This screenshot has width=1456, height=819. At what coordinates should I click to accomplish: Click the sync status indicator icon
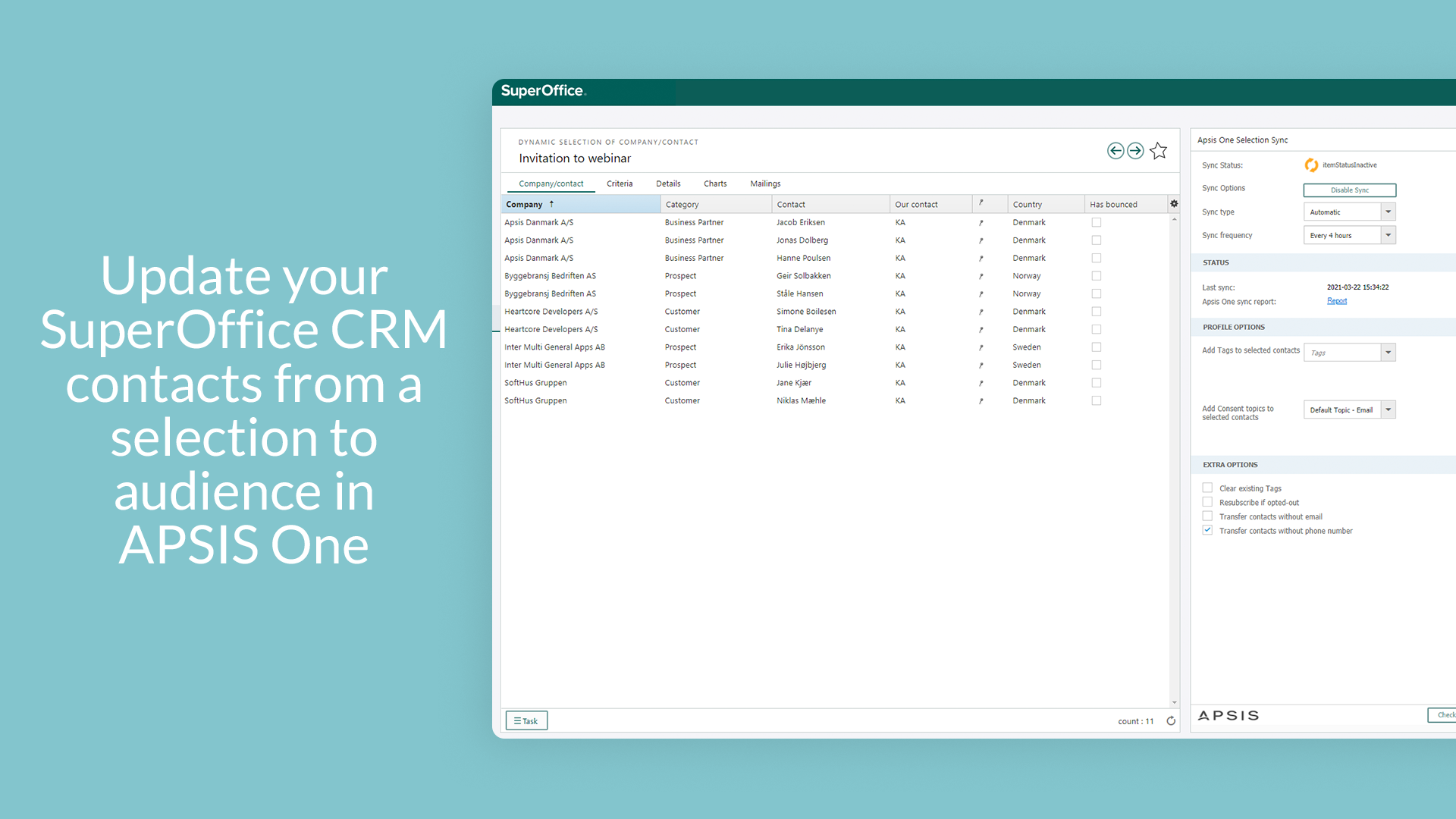1311,165
